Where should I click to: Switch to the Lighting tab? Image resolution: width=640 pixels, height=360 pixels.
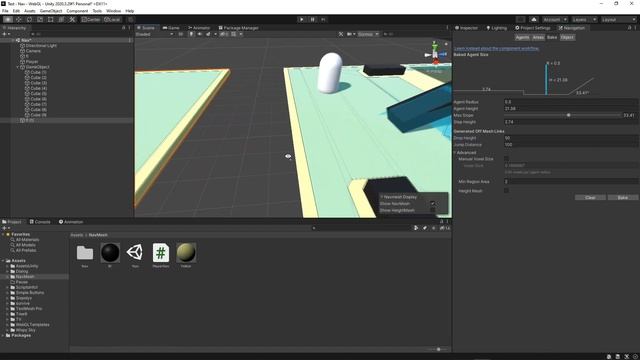tap(497, 28)
